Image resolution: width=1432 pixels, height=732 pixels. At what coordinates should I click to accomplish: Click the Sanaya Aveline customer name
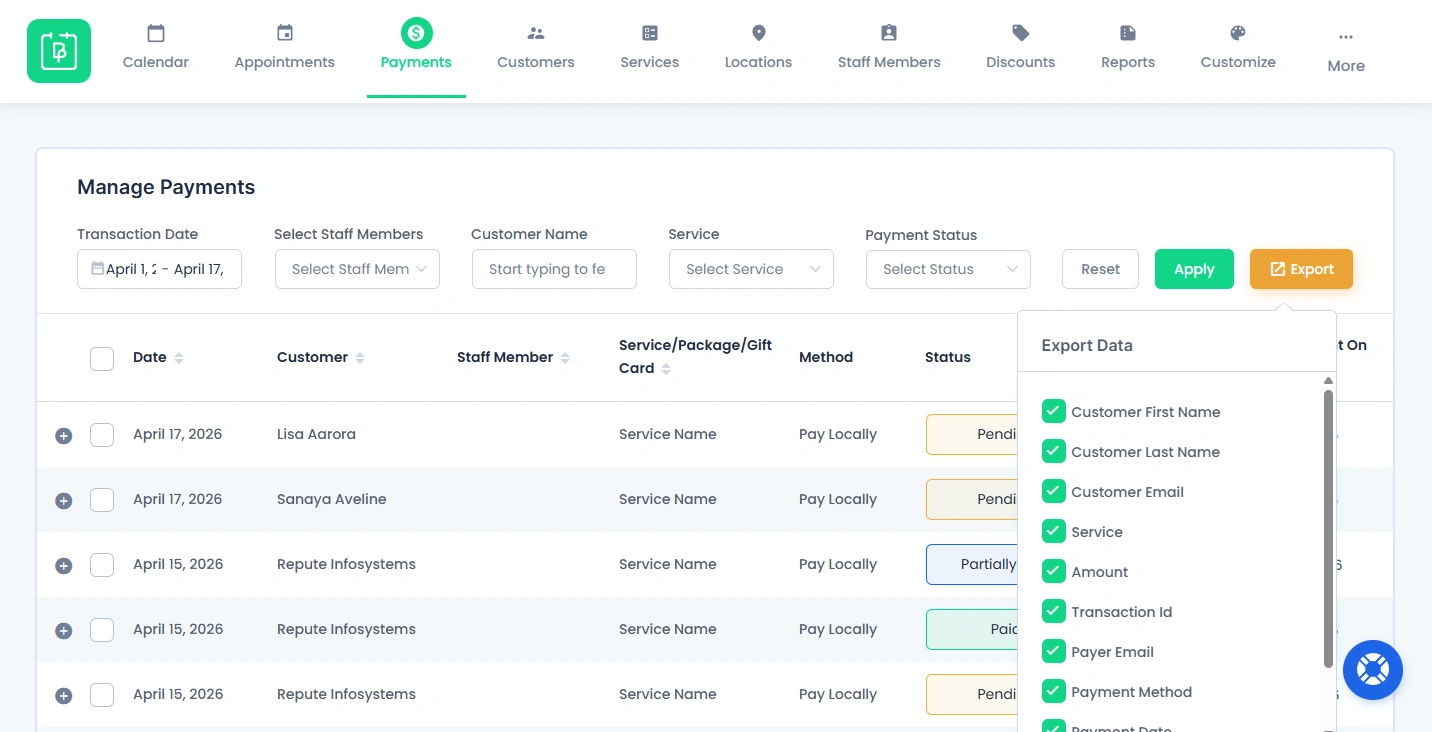click(x=332, y=499)
